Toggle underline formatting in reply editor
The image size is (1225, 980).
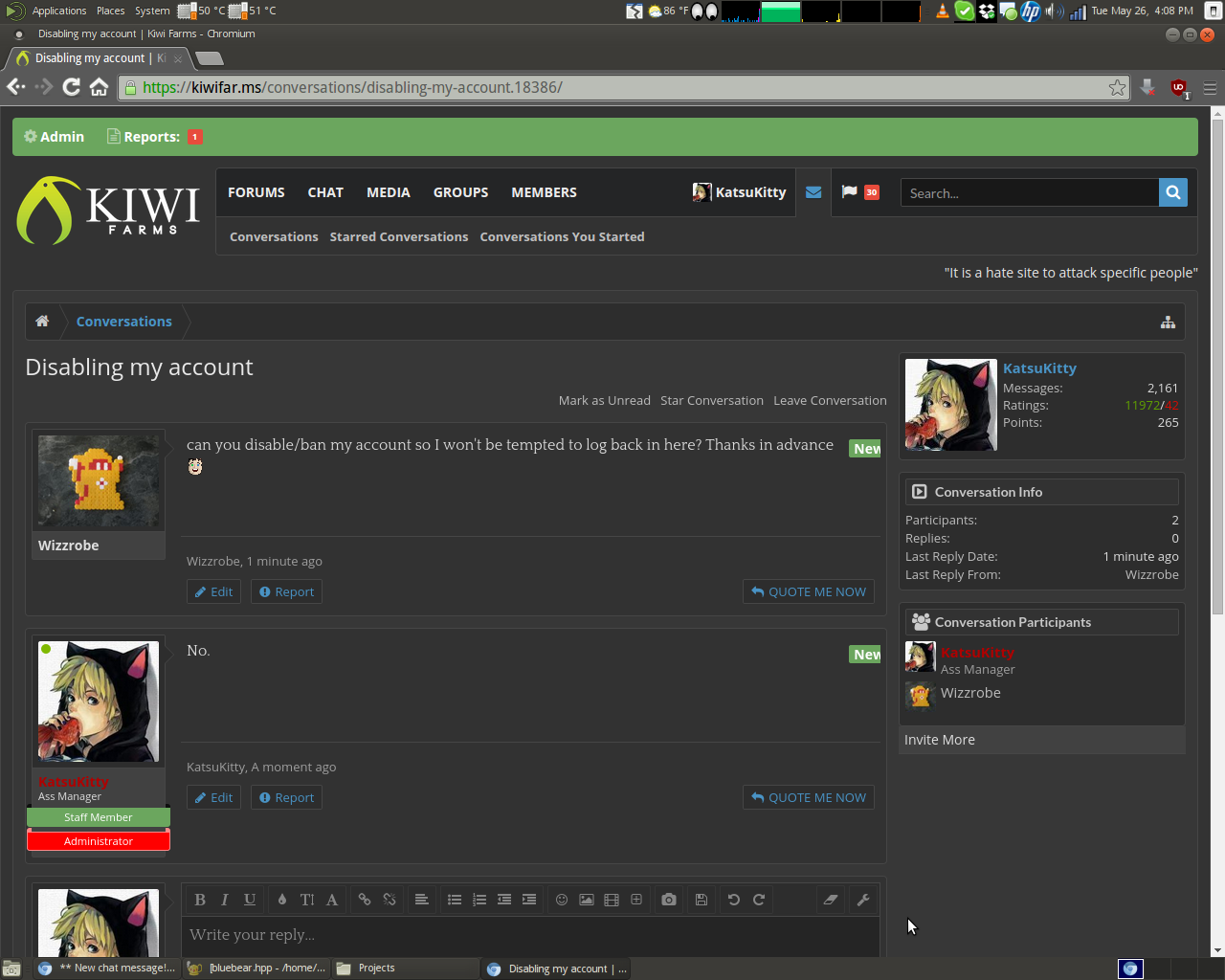[x=250, y=900]
